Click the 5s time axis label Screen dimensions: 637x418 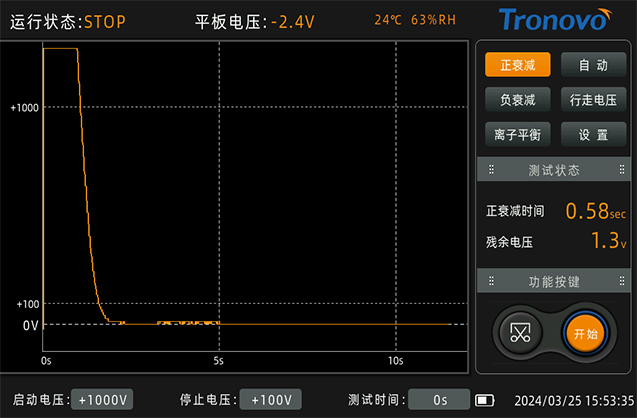pos(219,361)
